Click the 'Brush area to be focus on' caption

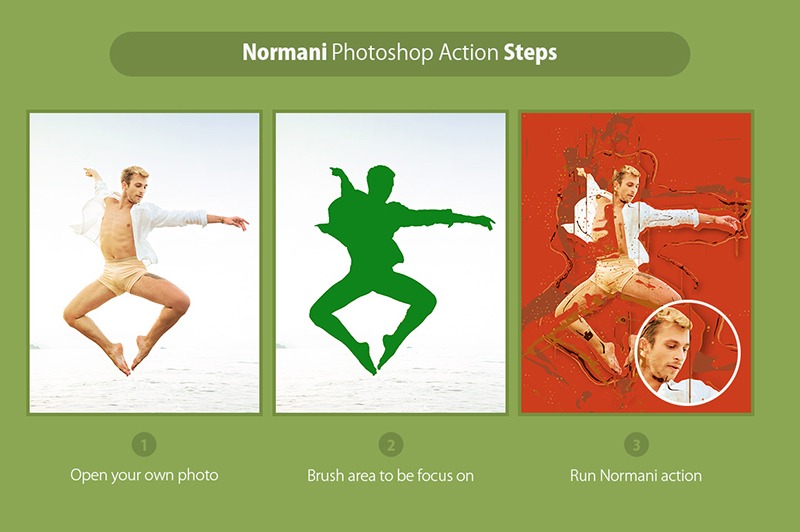[x=390, y=476]
